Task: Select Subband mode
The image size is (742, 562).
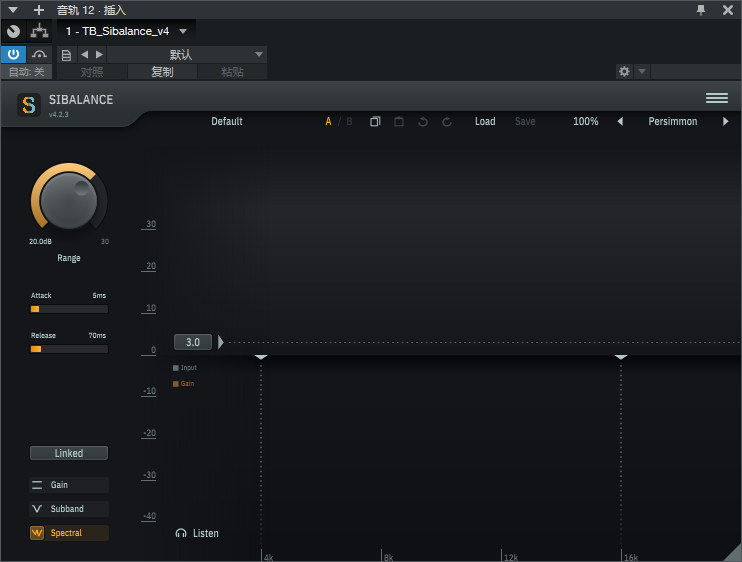Action: click(x=69, y=509)
